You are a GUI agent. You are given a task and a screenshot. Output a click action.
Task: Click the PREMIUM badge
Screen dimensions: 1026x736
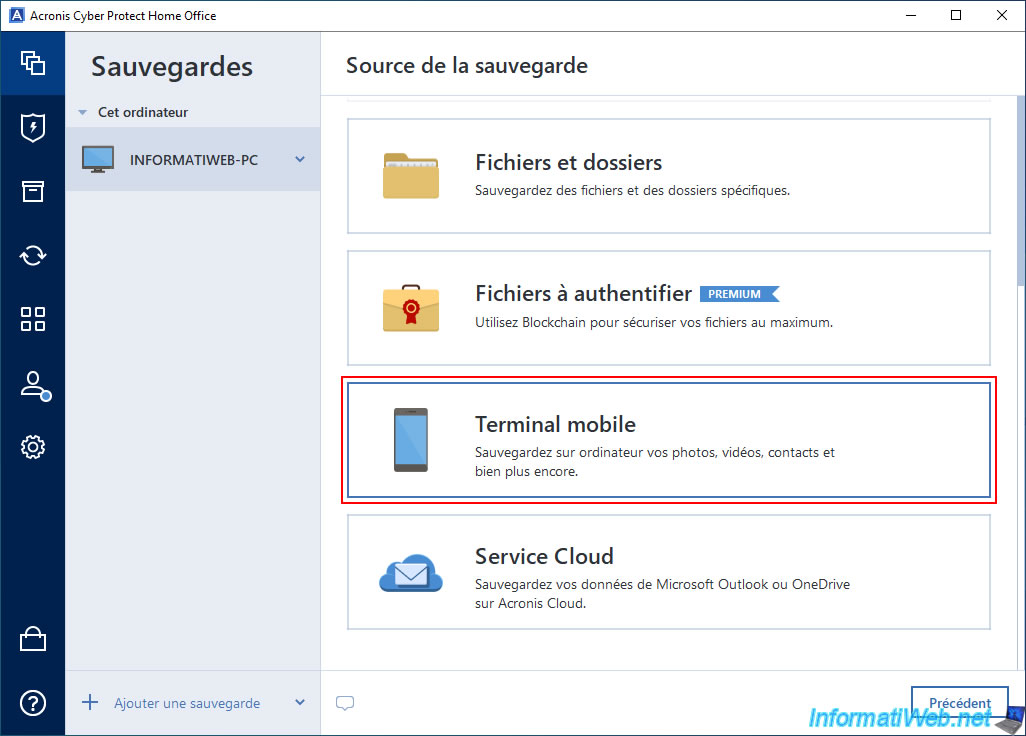coord(739,294)
